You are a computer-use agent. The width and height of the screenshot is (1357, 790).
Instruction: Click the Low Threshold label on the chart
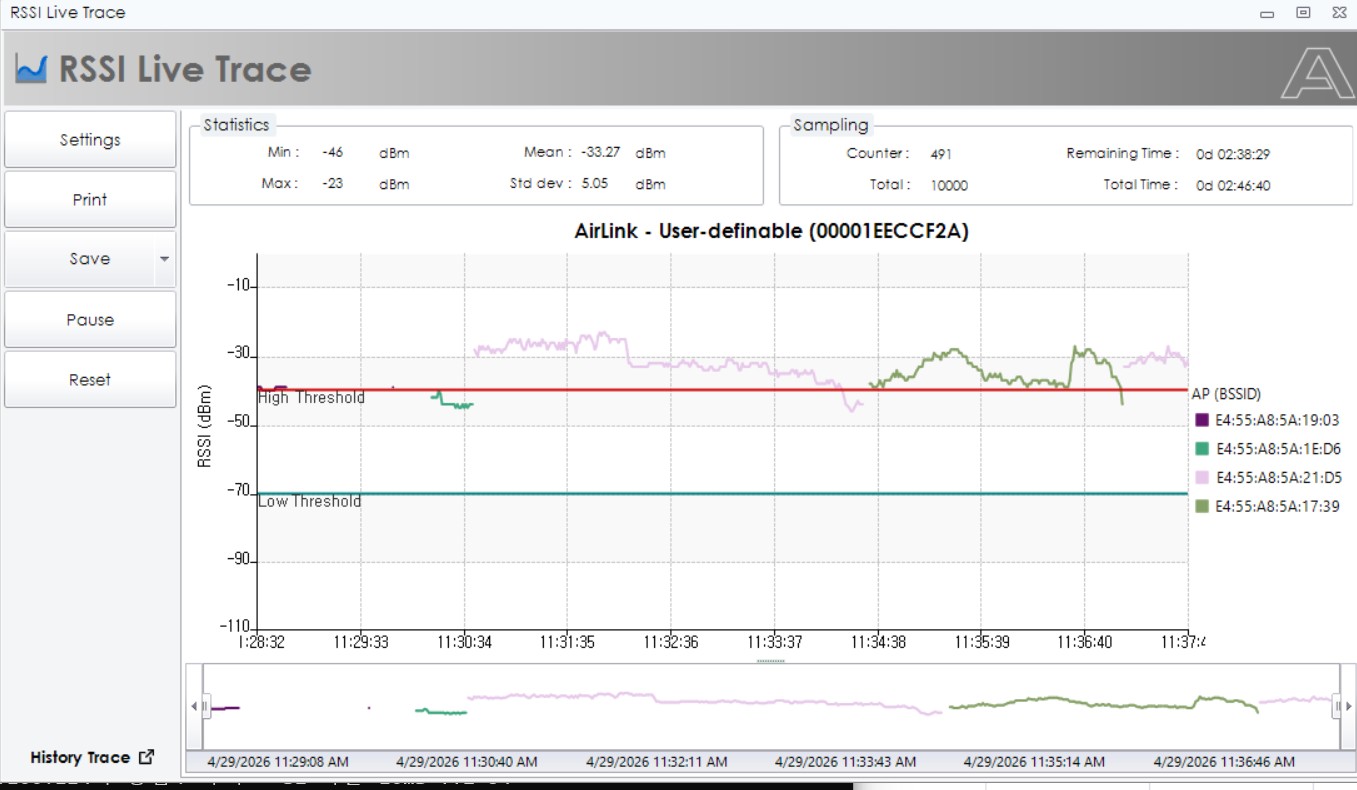pyautogui.click(x=310, y=501)
